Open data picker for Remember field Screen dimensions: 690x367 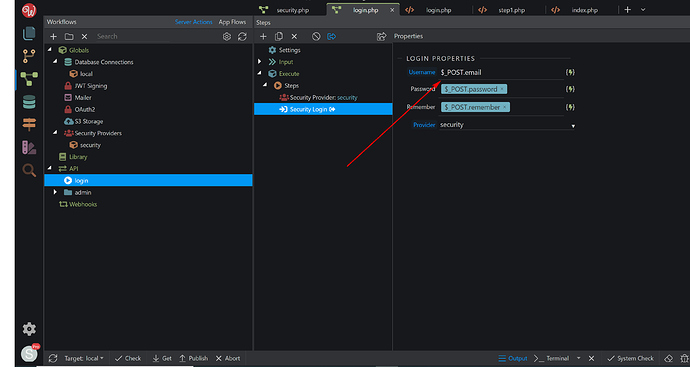coord(570,107)
